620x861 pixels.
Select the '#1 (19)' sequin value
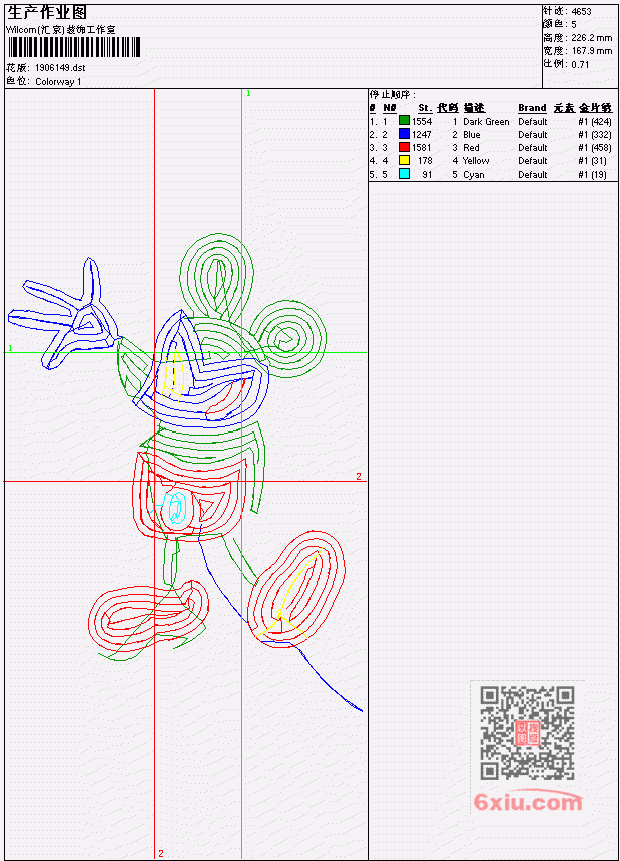593,175
